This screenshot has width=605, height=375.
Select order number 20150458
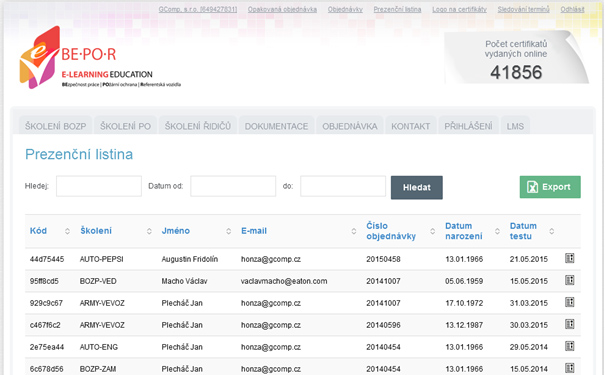tap(383, 259)
